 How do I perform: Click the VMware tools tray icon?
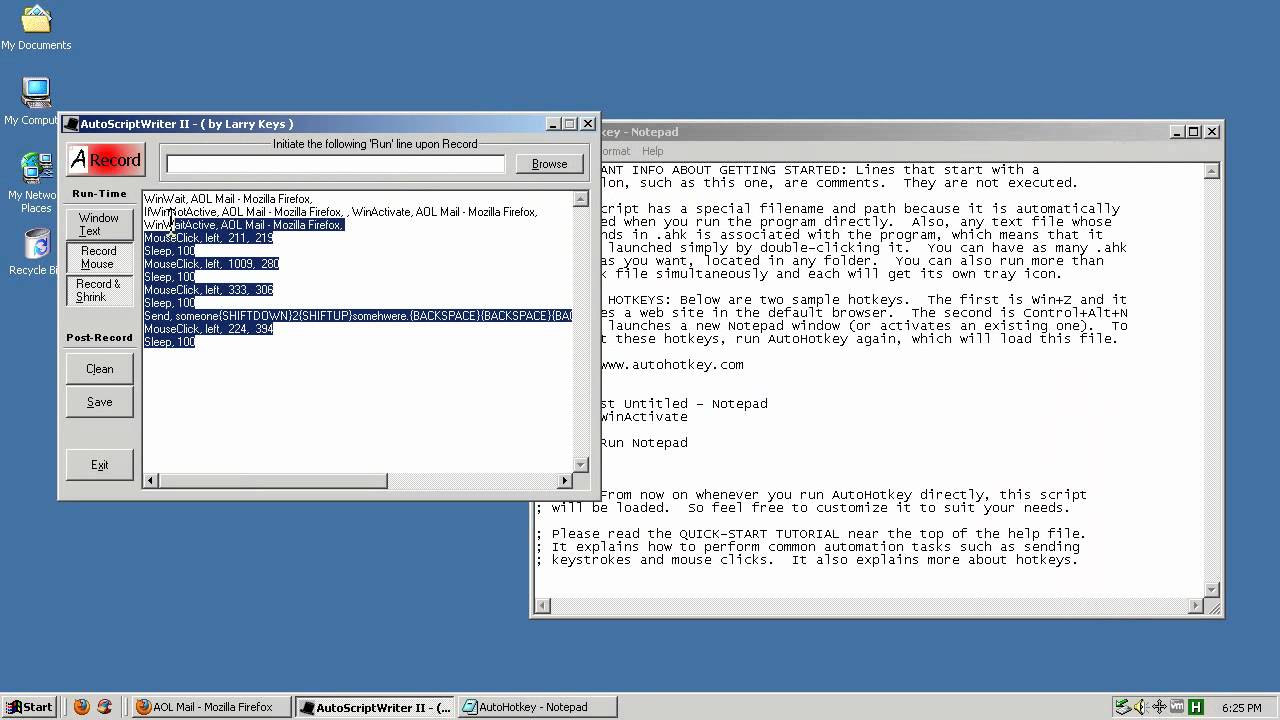tap(1177, 707)
